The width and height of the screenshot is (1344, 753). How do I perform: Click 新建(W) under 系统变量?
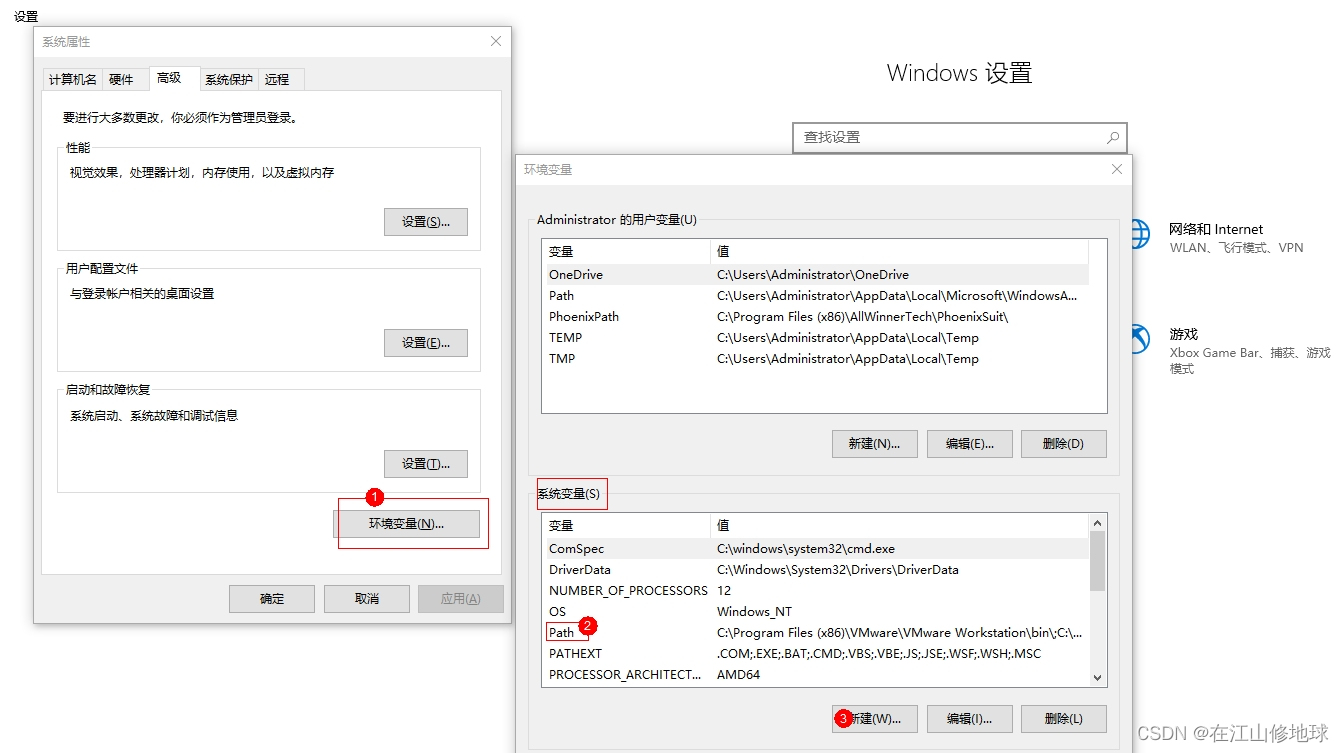[874, 718]
